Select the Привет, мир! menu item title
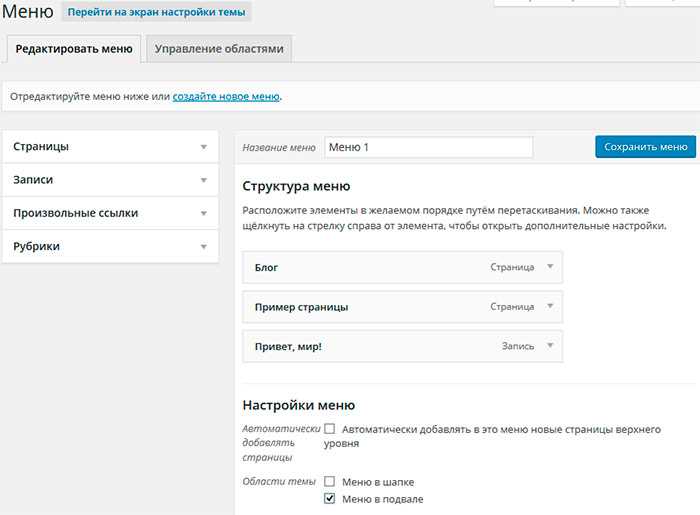Screen dimensions: 700x515 pos(288,347)
